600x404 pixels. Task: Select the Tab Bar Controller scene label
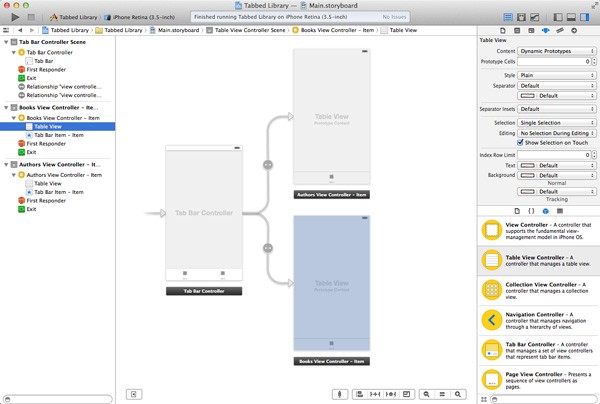pos(204,291)
